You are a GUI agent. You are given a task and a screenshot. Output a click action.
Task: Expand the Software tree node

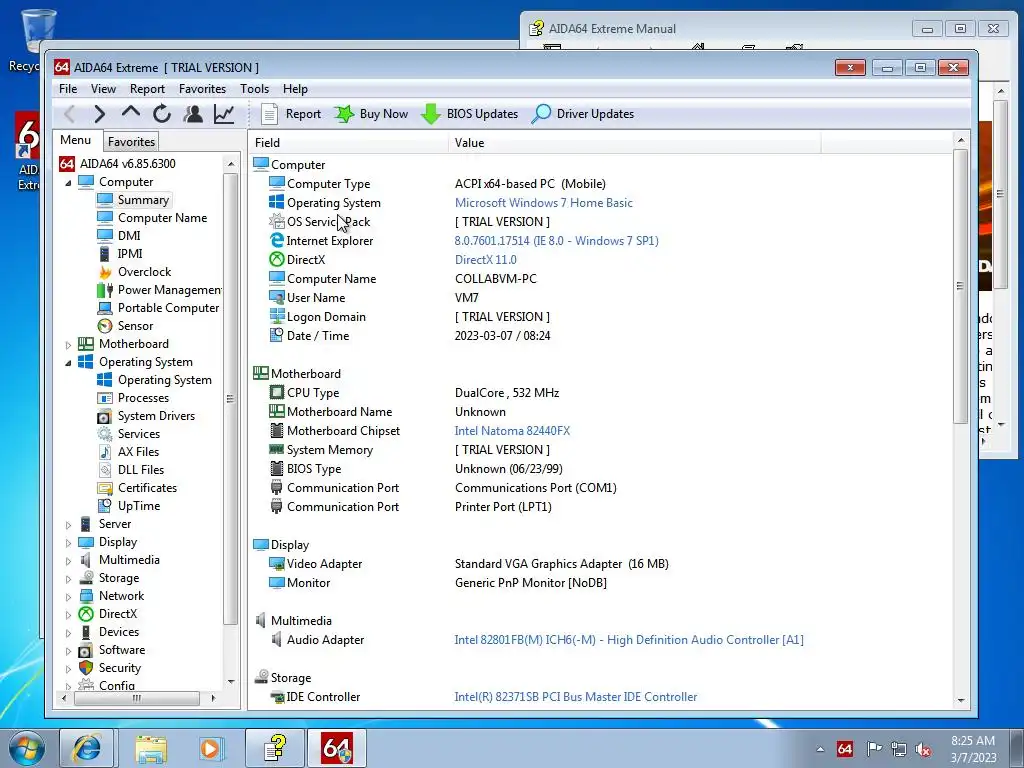69,650
